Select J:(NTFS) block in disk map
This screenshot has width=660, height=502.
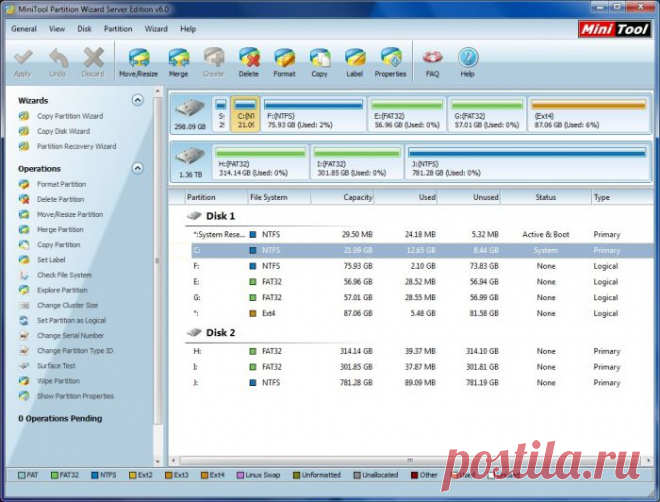point(527,162)
